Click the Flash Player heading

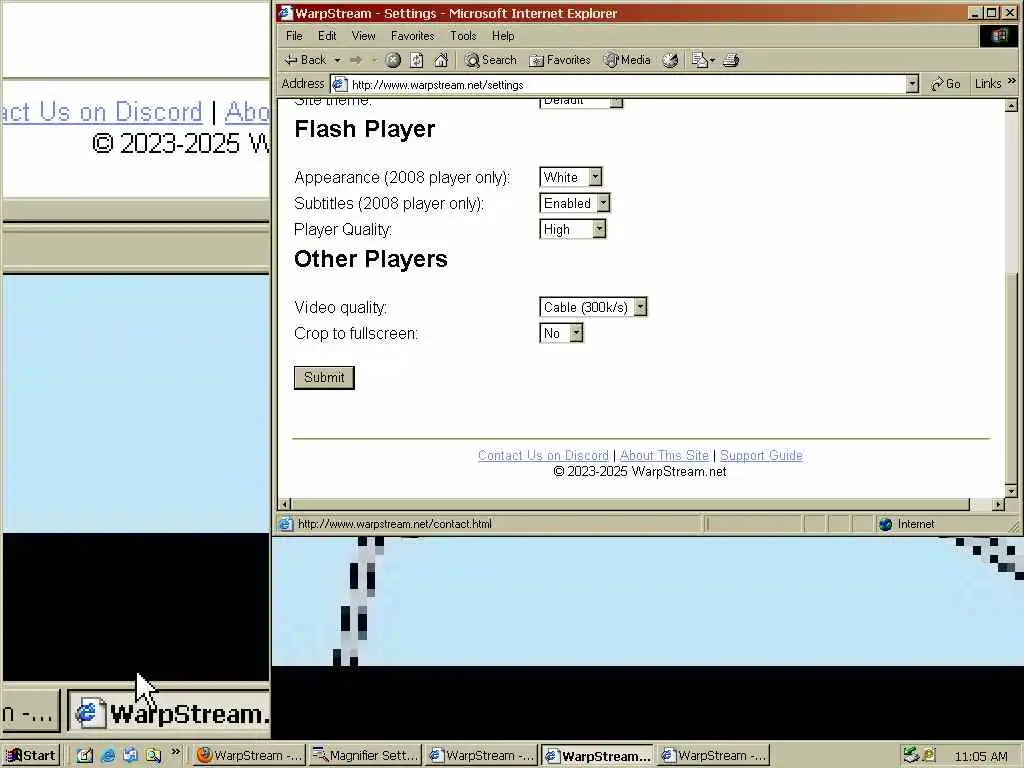(364, 129)
